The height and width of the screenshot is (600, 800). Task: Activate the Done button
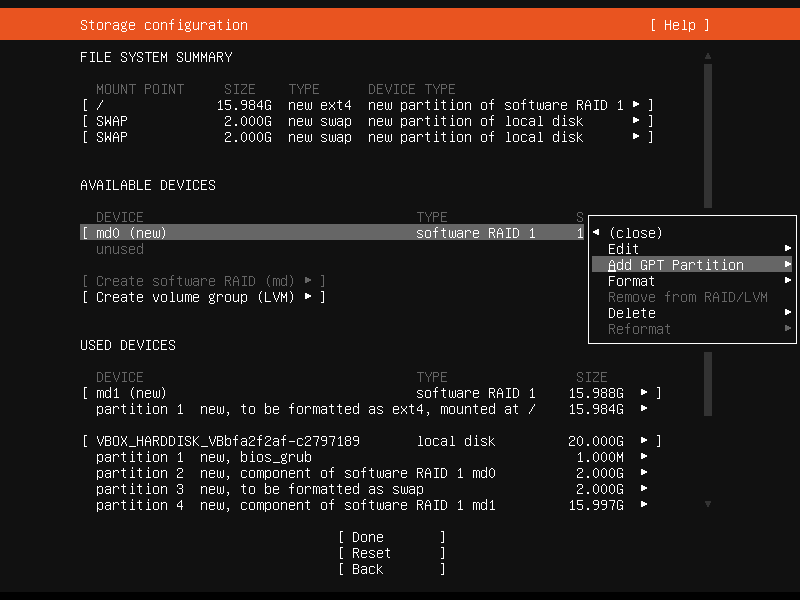tap(391, 537)
